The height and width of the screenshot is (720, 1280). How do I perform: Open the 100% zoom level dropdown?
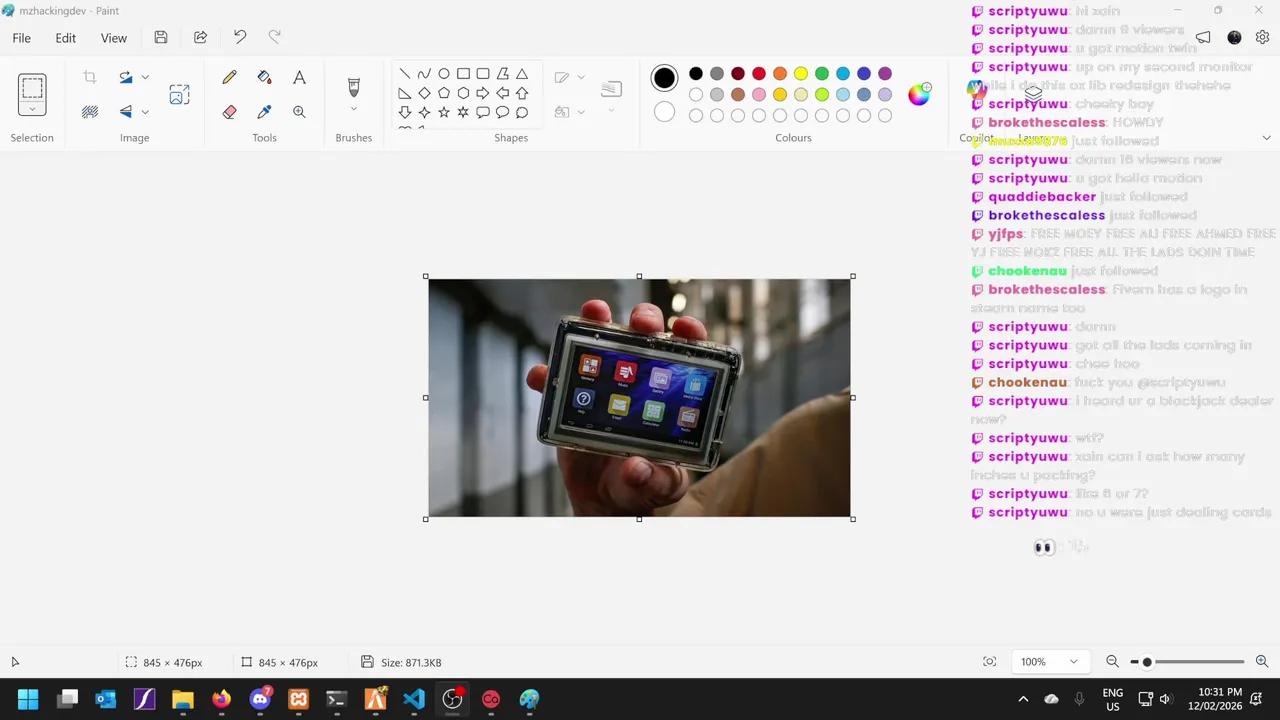pos(1073,662)
